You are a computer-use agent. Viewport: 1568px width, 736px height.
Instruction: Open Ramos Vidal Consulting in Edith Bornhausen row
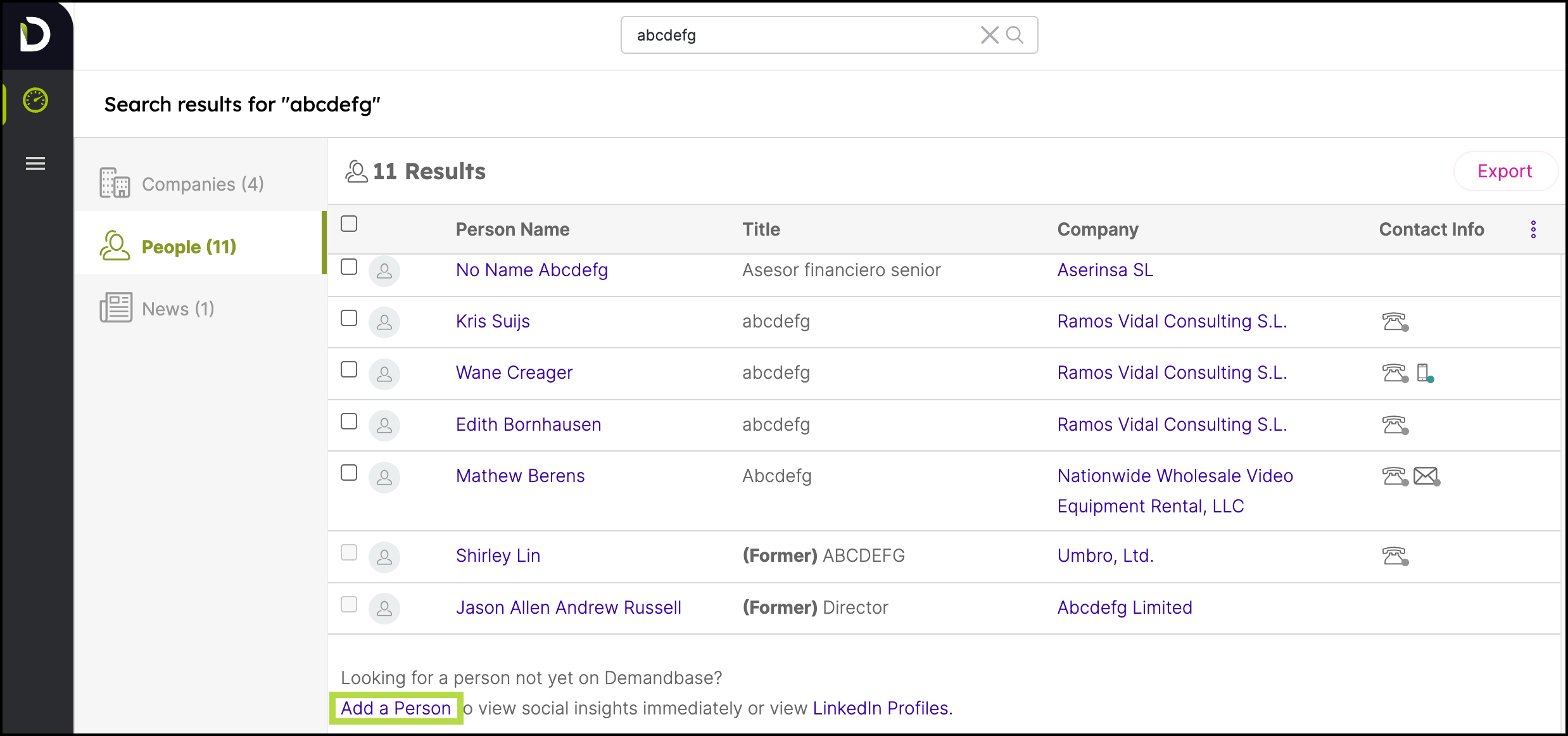1172,424
